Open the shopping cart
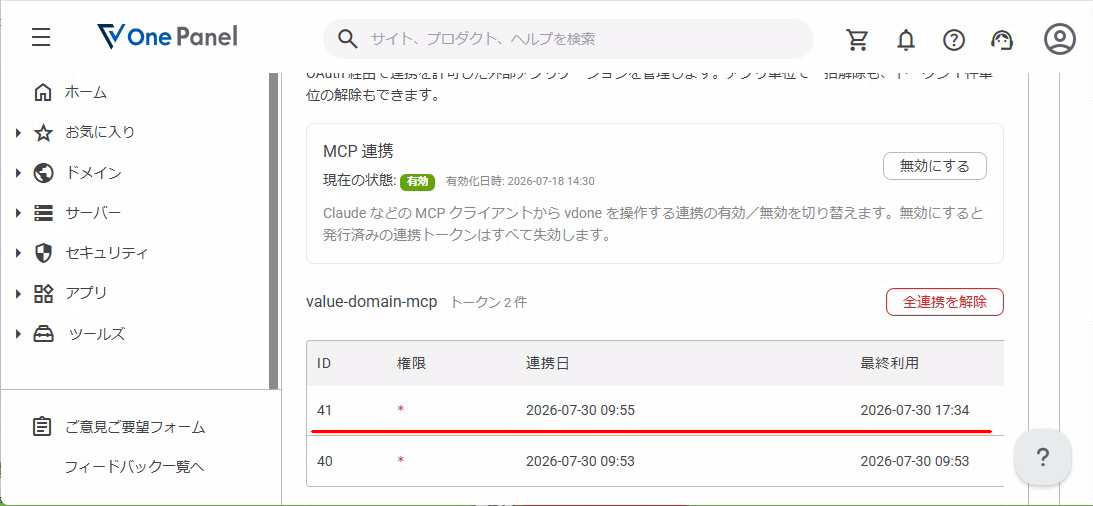 pos(857,40)
